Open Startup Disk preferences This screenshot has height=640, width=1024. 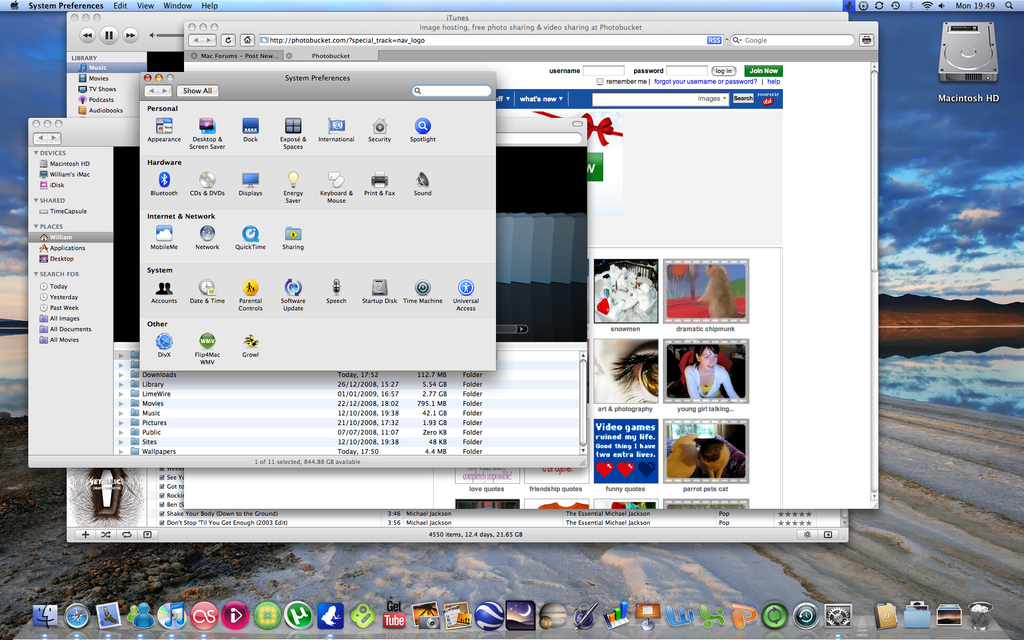click(x=379, y=291)
